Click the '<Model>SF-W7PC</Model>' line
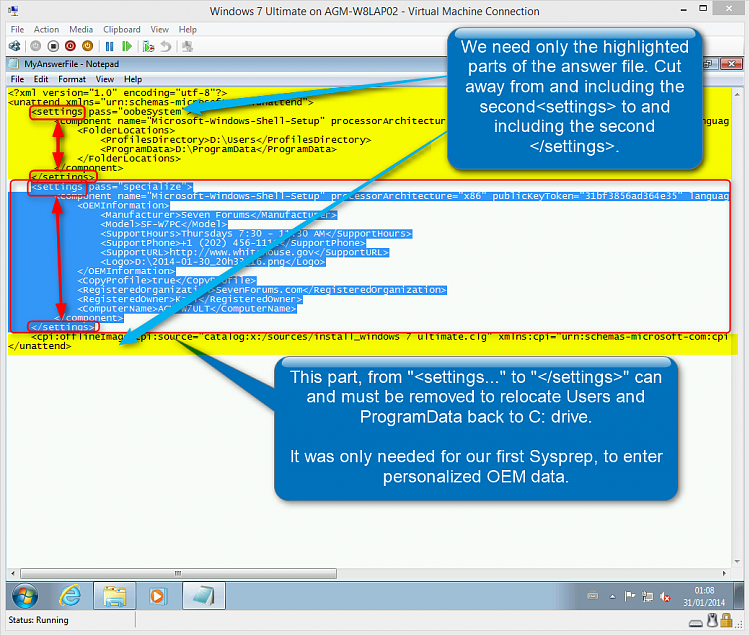 (x=164, y=224)
